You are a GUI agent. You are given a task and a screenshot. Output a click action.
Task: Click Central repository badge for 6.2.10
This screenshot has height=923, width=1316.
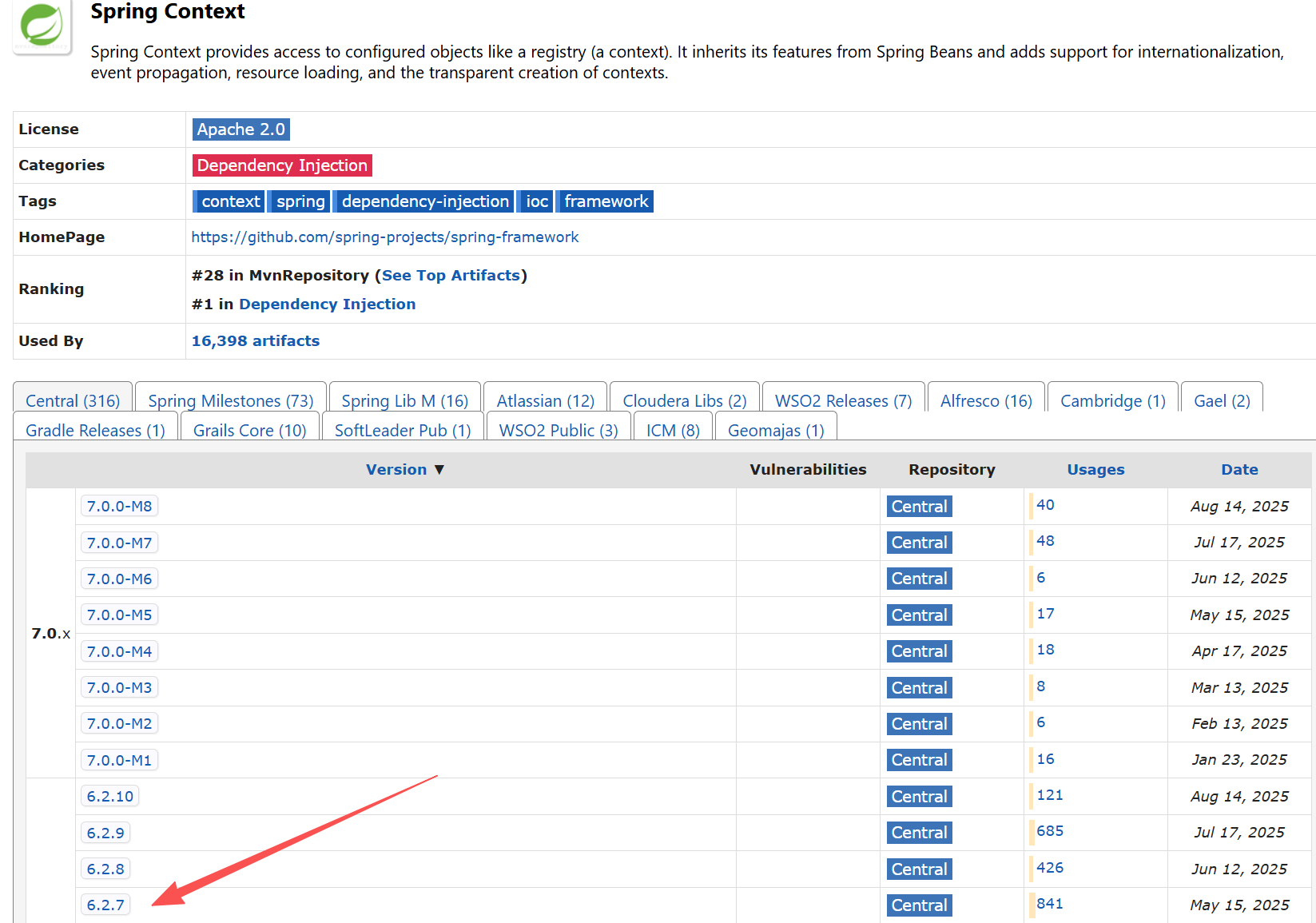click(x=919, y=797)
